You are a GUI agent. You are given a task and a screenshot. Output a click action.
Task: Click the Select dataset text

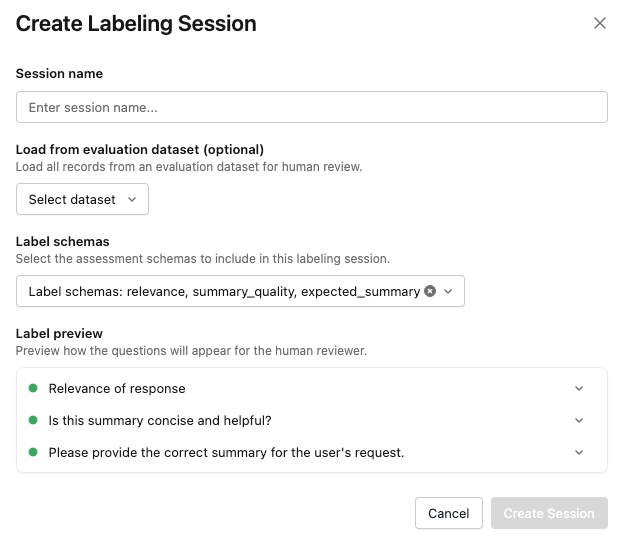(72, 199)
